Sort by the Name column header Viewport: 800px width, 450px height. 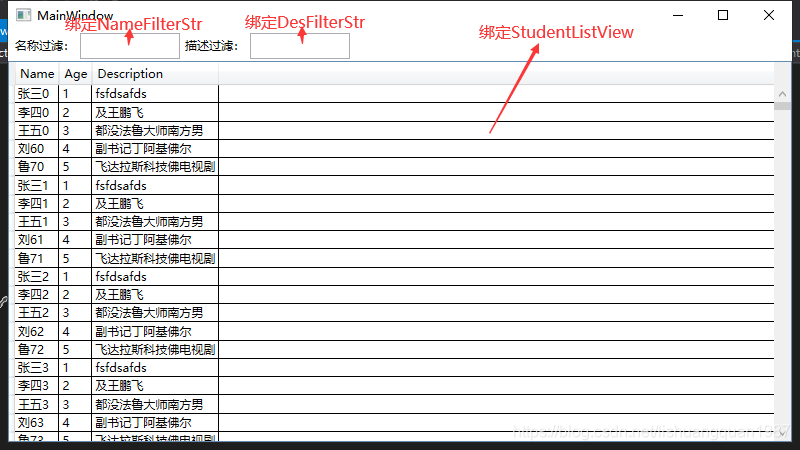[x=37, y=74]
